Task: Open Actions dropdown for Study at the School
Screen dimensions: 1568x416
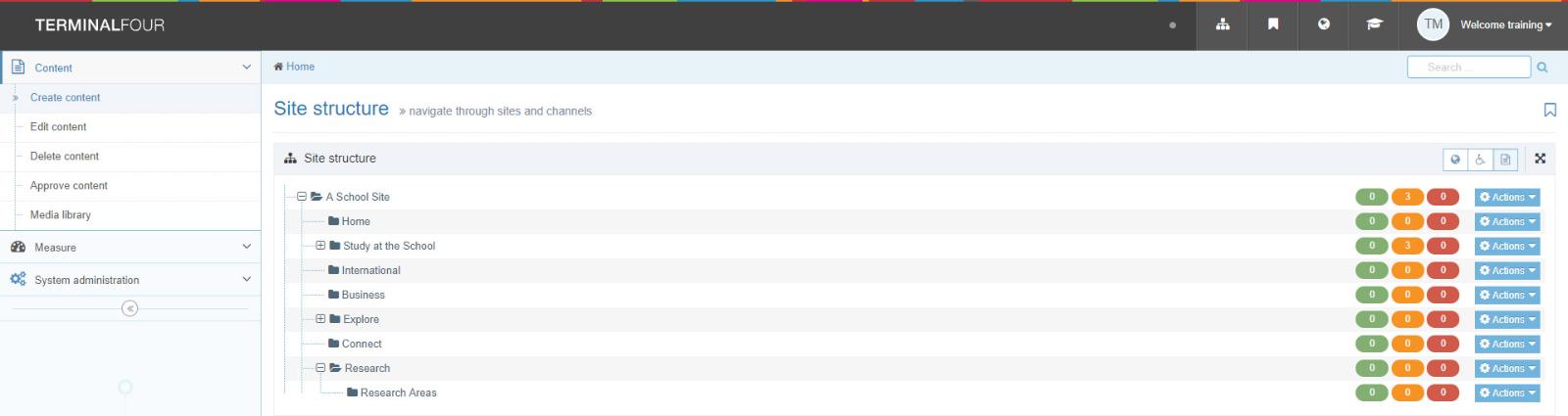Action: click(x=1507, y=246)
